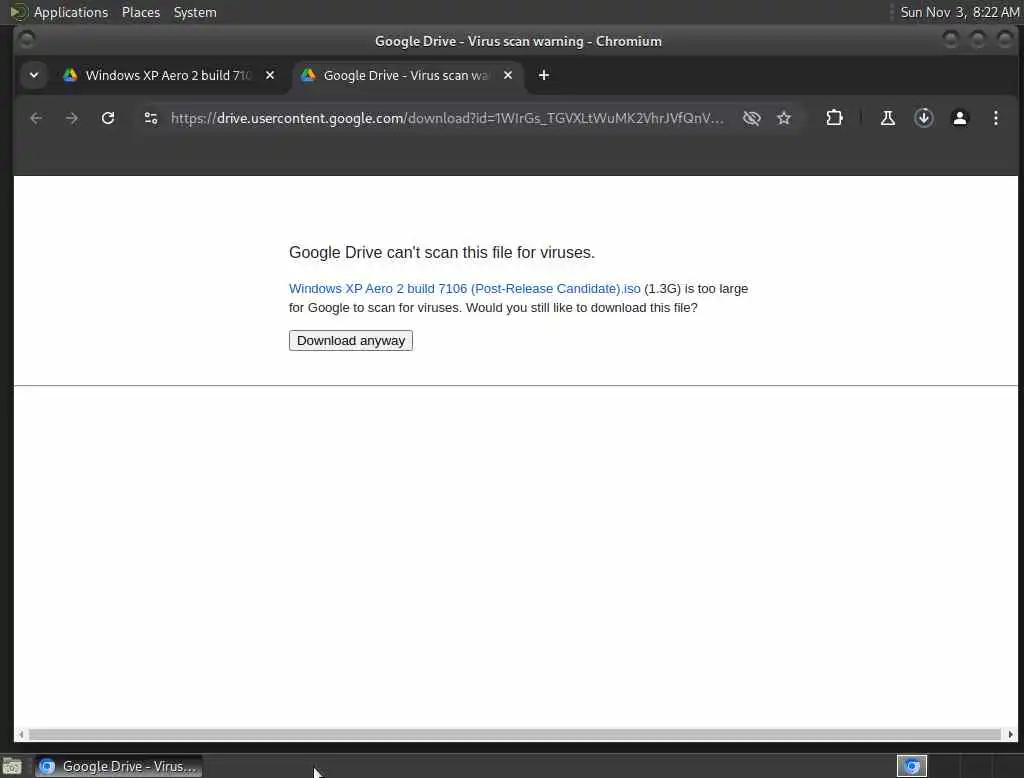Screen dimensions: 1024x778
Task: Click the Chromium workspace switcher thumbnail
Action: click(912, 766)
